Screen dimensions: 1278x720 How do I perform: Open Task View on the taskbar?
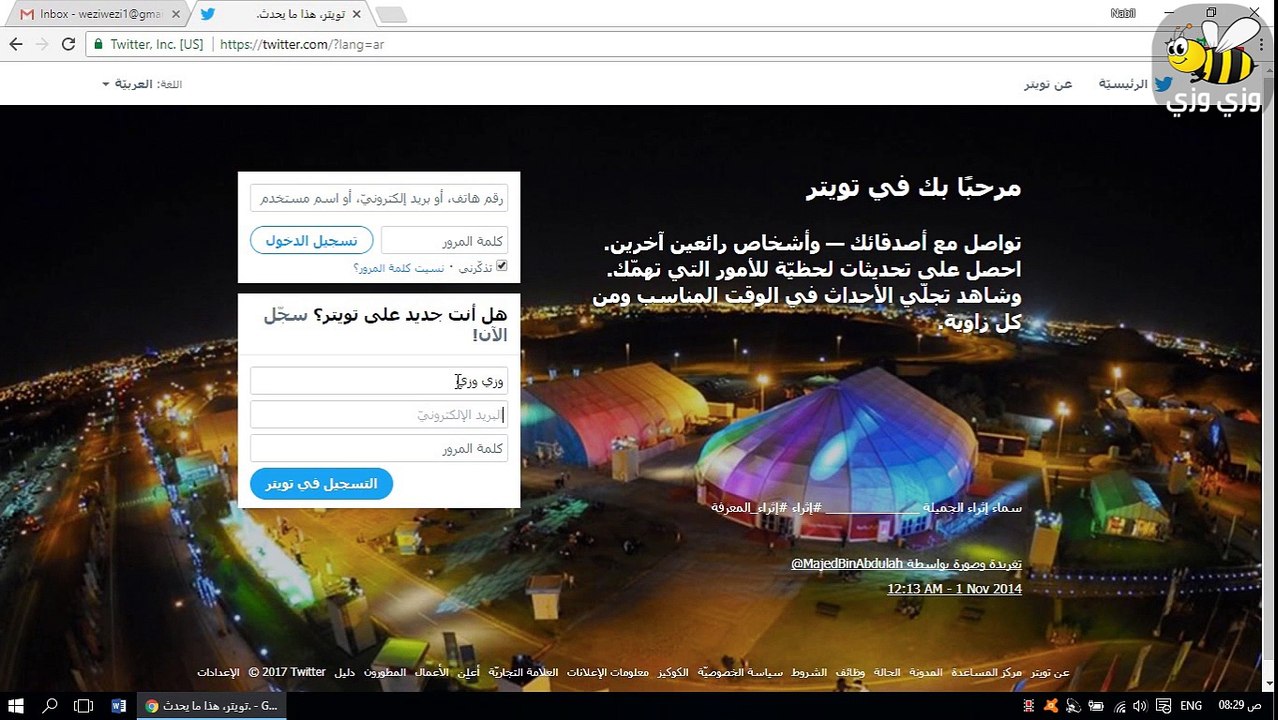pyautogui.click(x=84, y=706)
